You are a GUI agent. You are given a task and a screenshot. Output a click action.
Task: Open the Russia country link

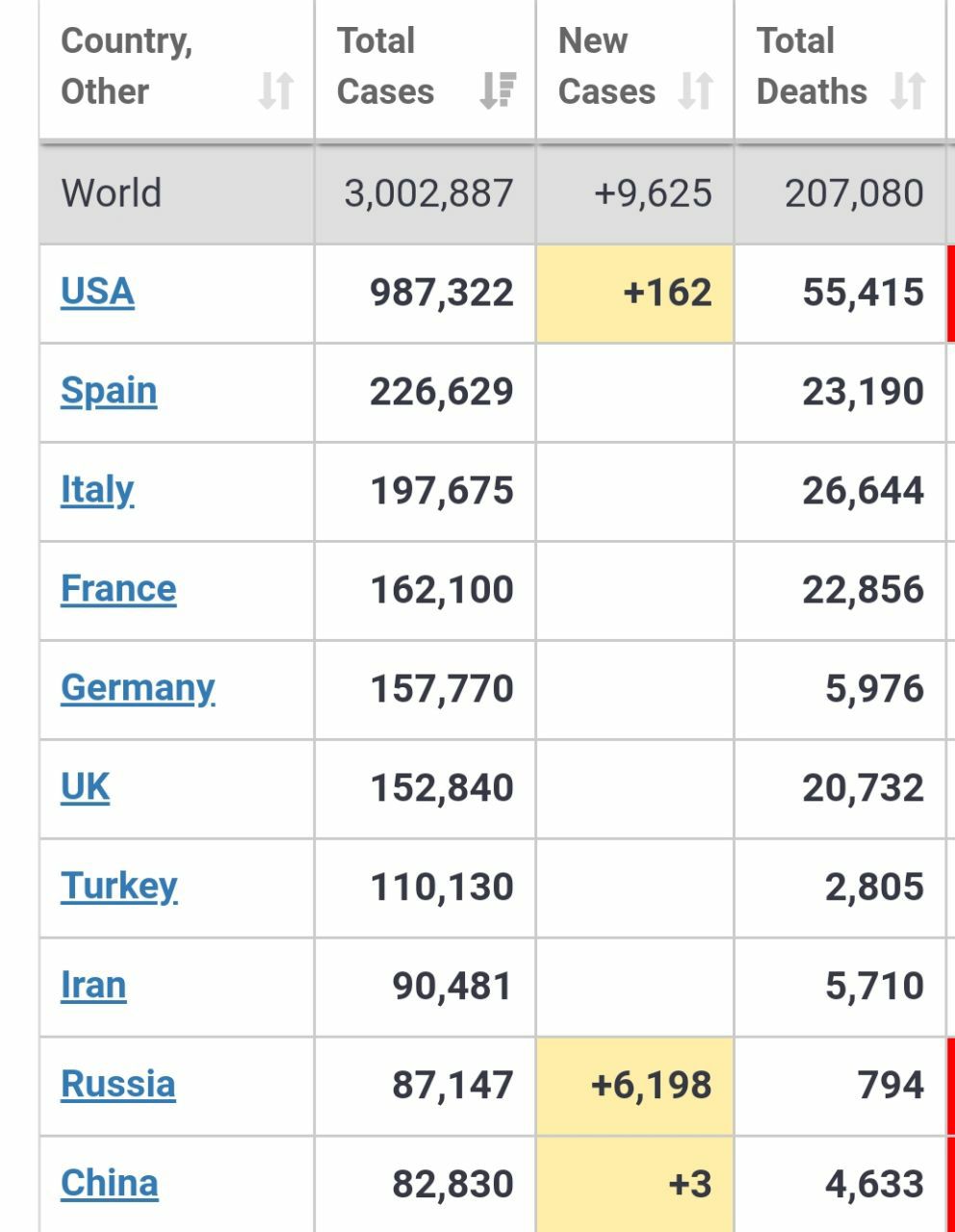tap(118, 1084)
